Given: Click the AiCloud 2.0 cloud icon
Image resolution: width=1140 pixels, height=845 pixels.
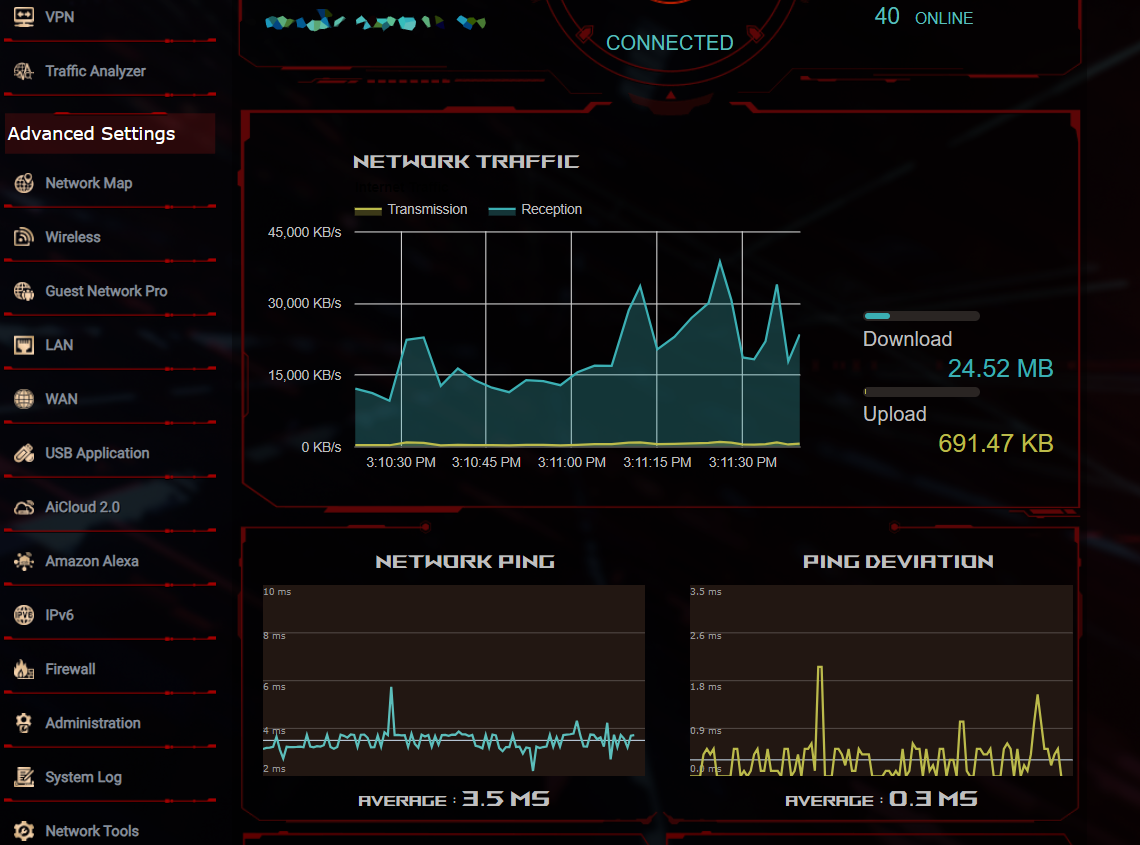Looking at the screenshot, I should coord(24,507).
